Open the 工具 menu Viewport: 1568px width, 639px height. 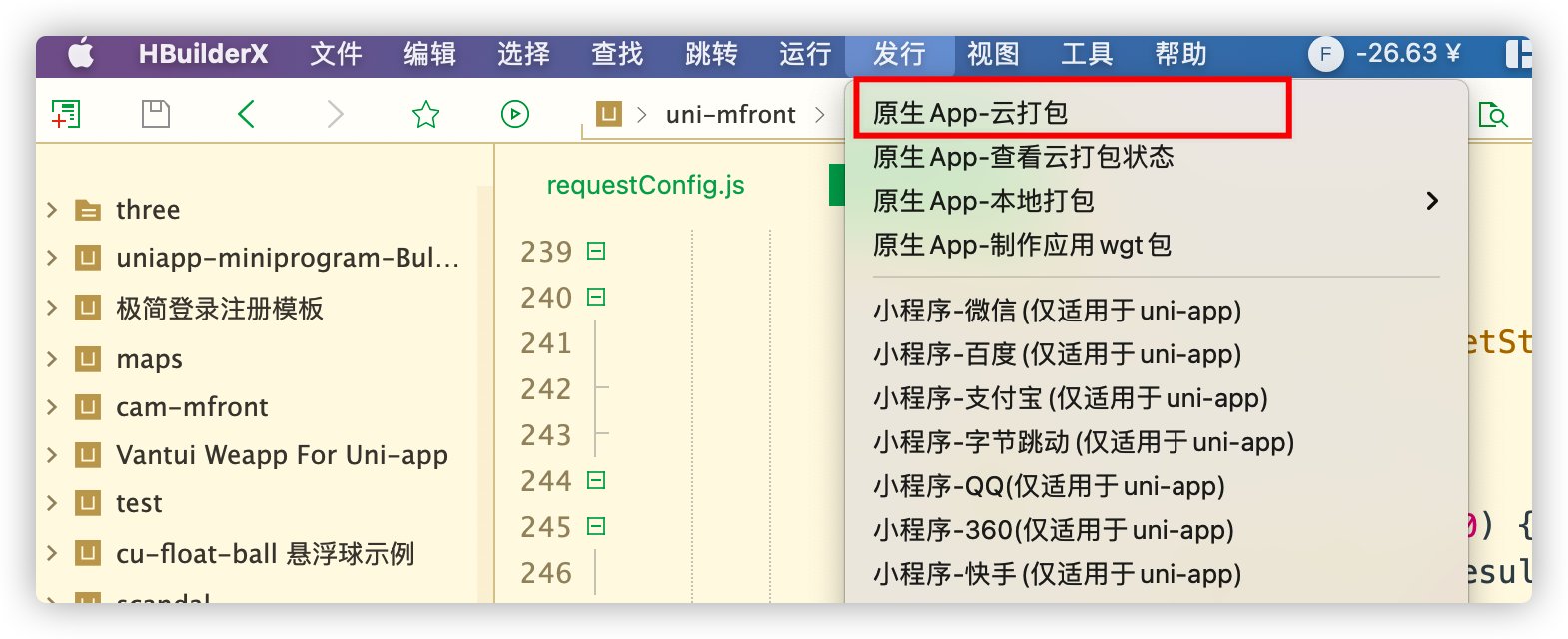[x=1087, y=54]
